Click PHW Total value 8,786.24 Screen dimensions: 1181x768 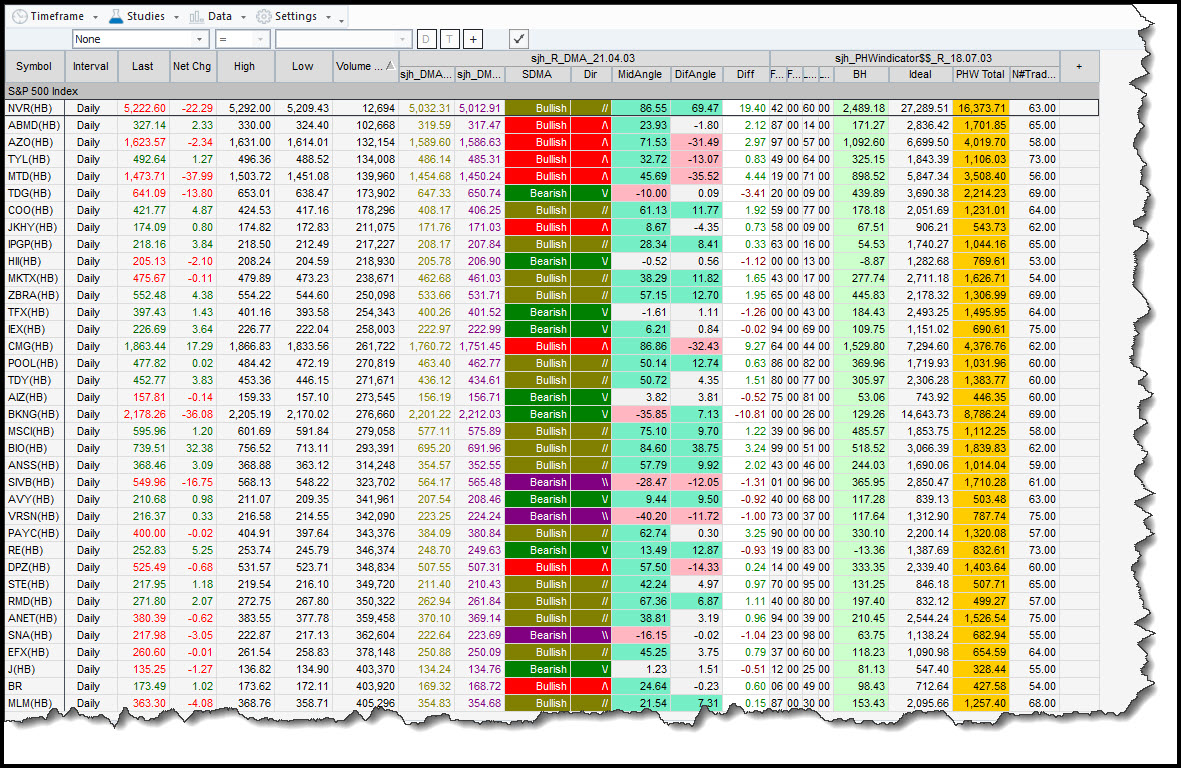(980, 414)
